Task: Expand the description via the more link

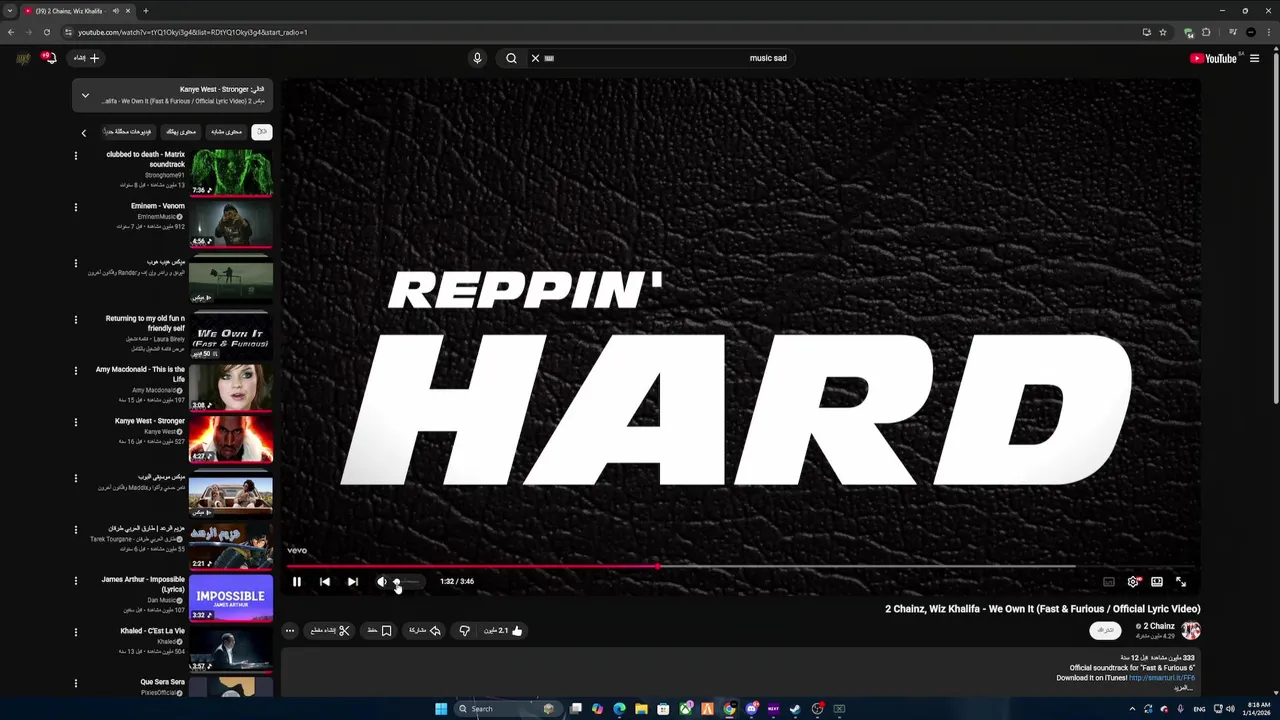Action: pos(1184,688)
